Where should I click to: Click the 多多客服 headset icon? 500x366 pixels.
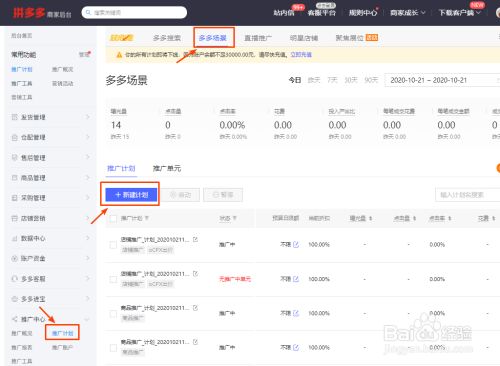point(14,279)
